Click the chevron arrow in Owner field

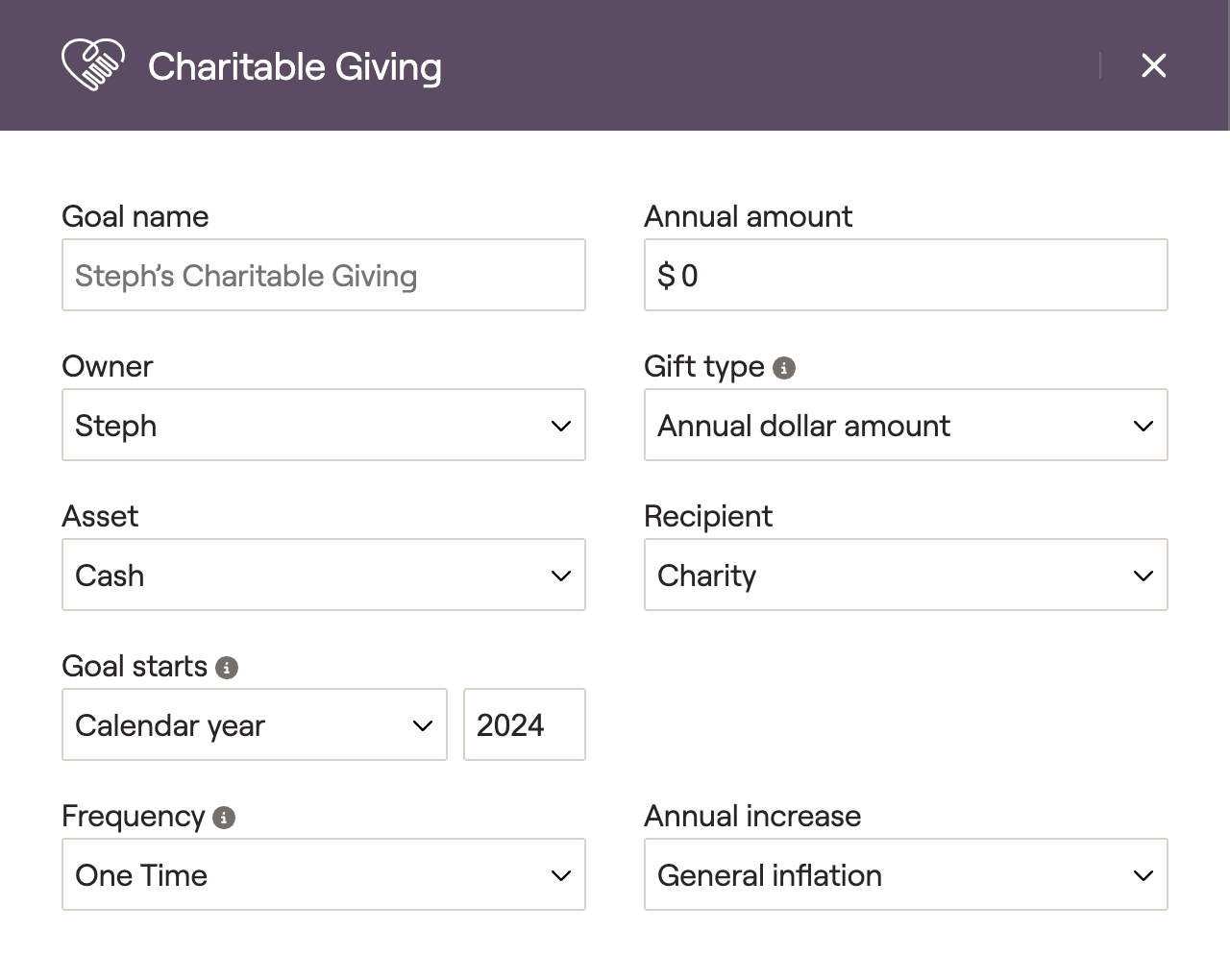coord(561,426)
